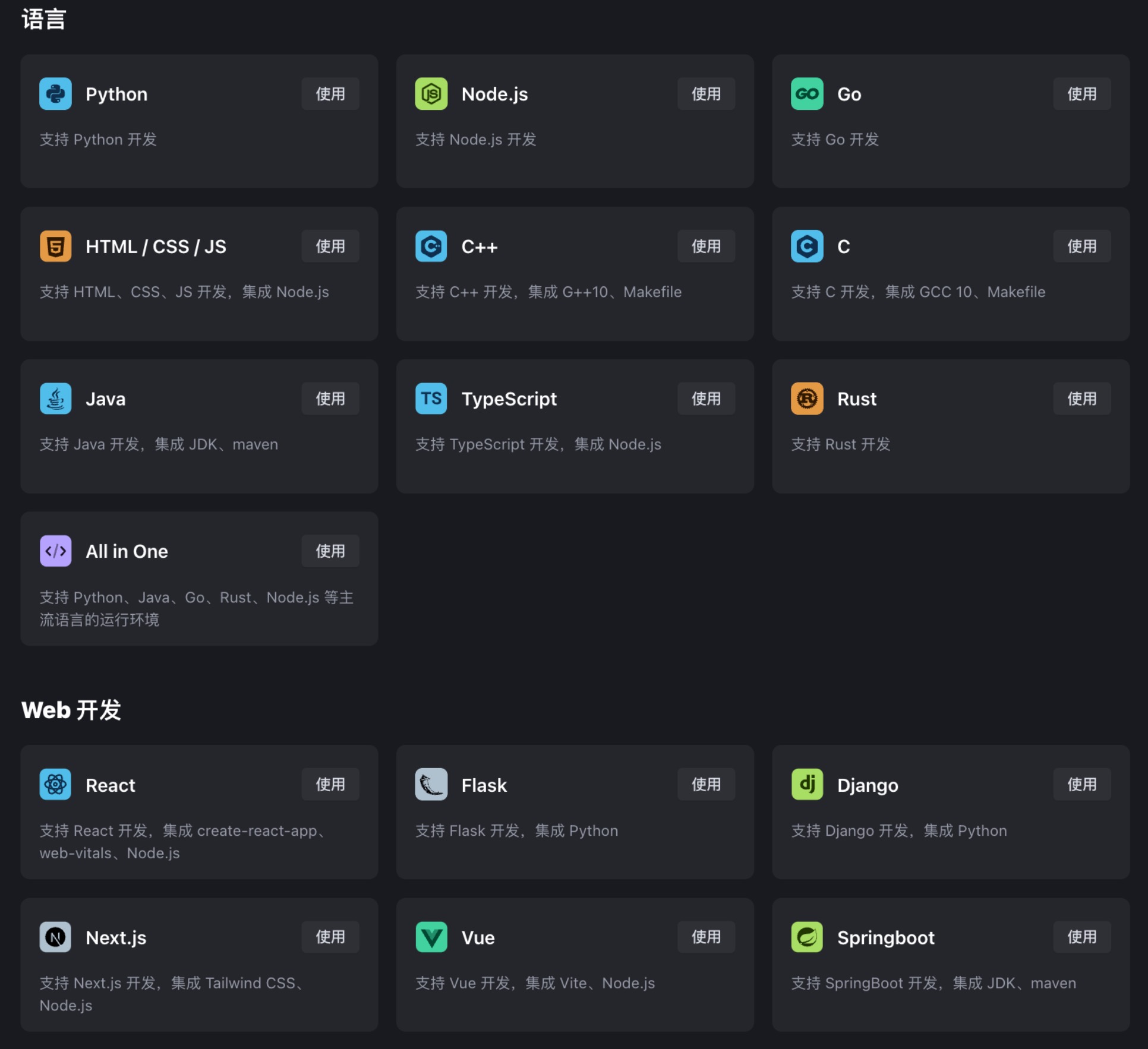Select the All in One card title

127,551
